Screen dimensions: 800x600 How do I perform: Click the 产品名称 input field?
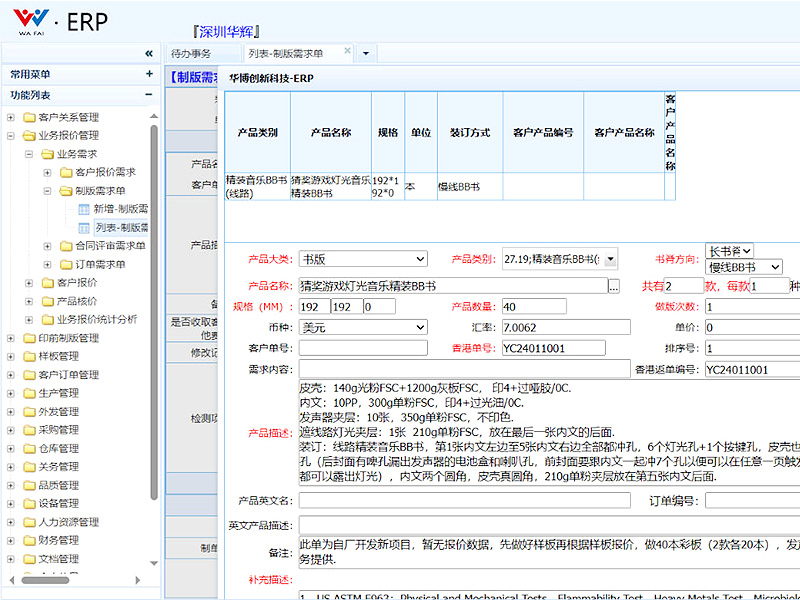tap(453, 286)
